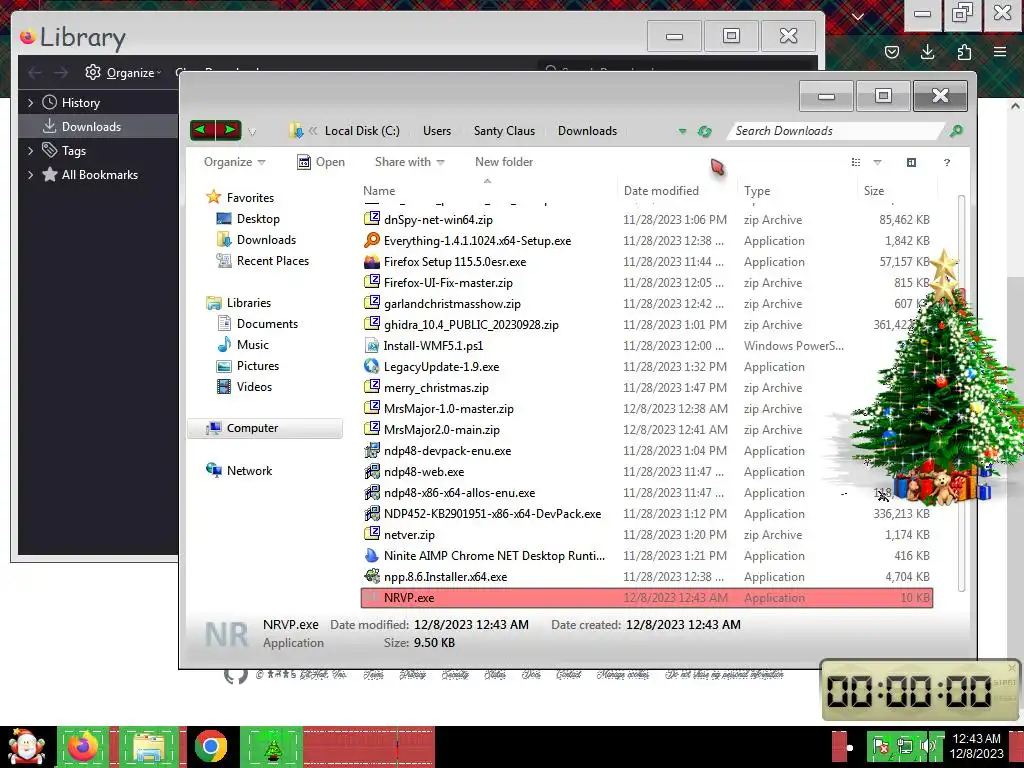Click dnSpy-net-win64.zip file icon
Viewport: 1024px width, 768px height.
tap(372, 219)
